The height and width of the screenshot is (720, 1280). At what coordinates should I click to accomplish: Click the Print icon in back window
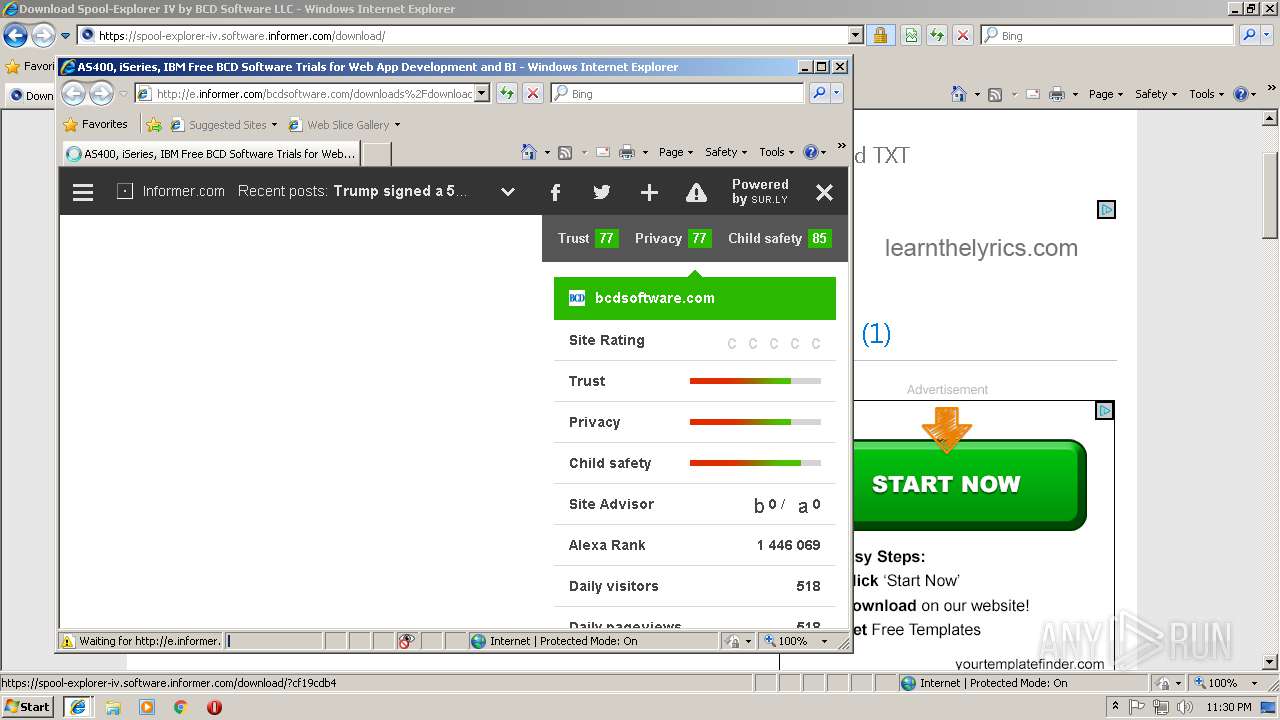(x=1057, y=94)
